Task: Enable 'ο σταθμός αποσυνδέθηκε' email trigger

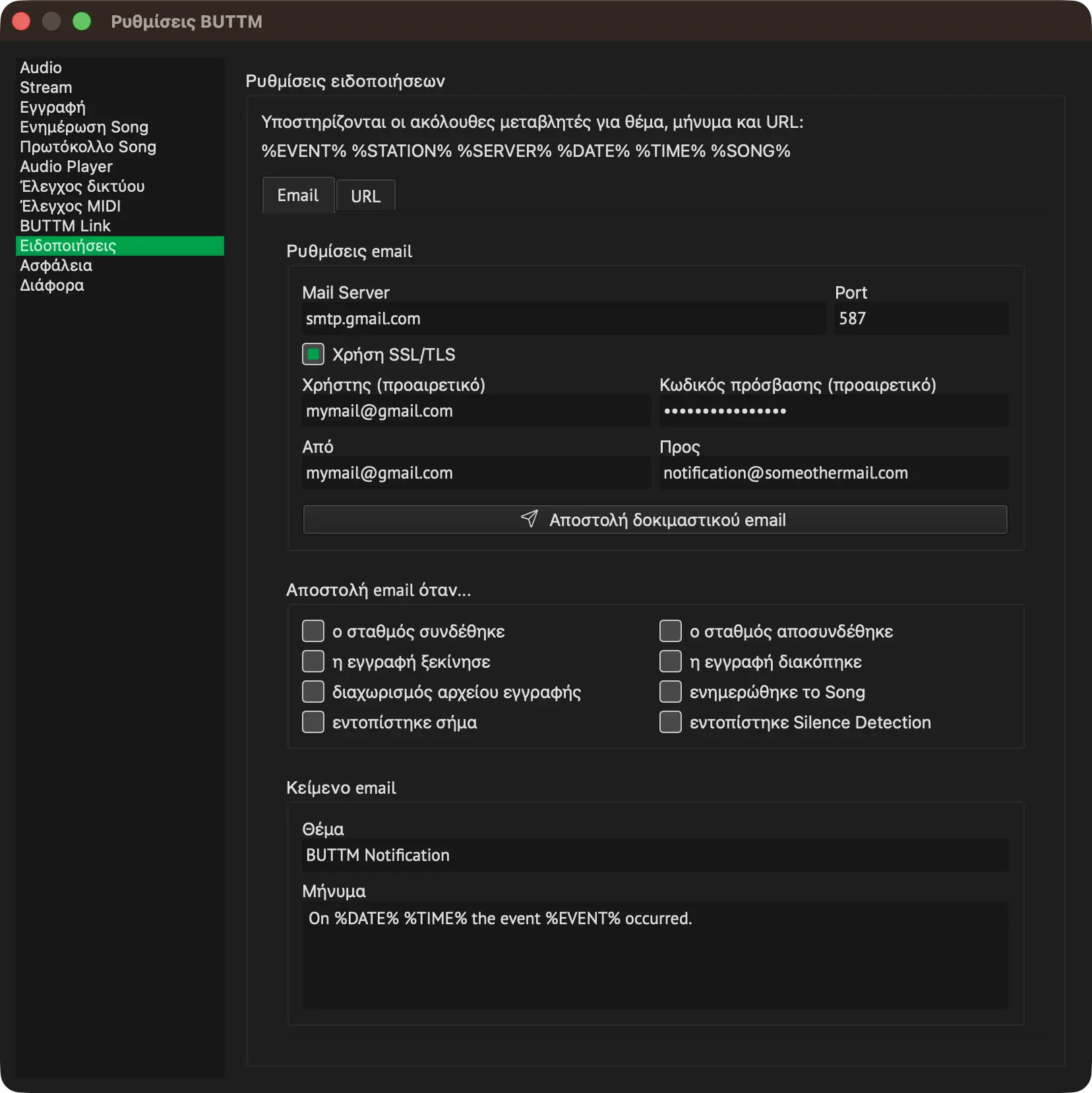Action: pos(671,631)
